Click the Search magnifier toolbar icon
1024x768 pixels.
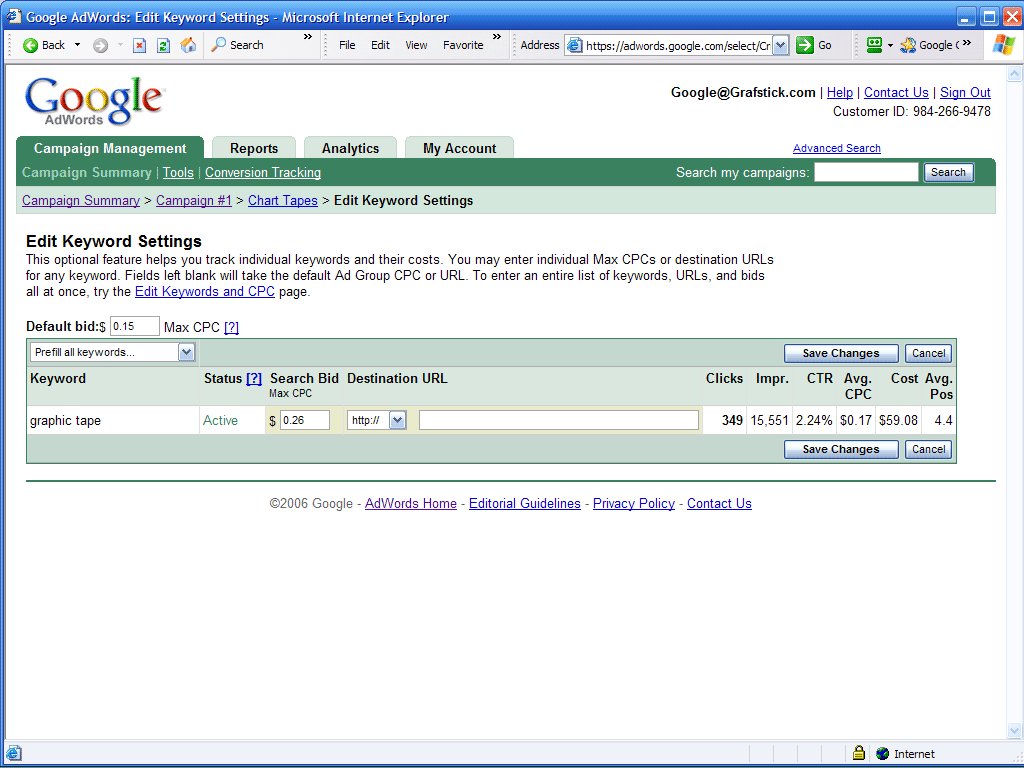click(219, 45)
